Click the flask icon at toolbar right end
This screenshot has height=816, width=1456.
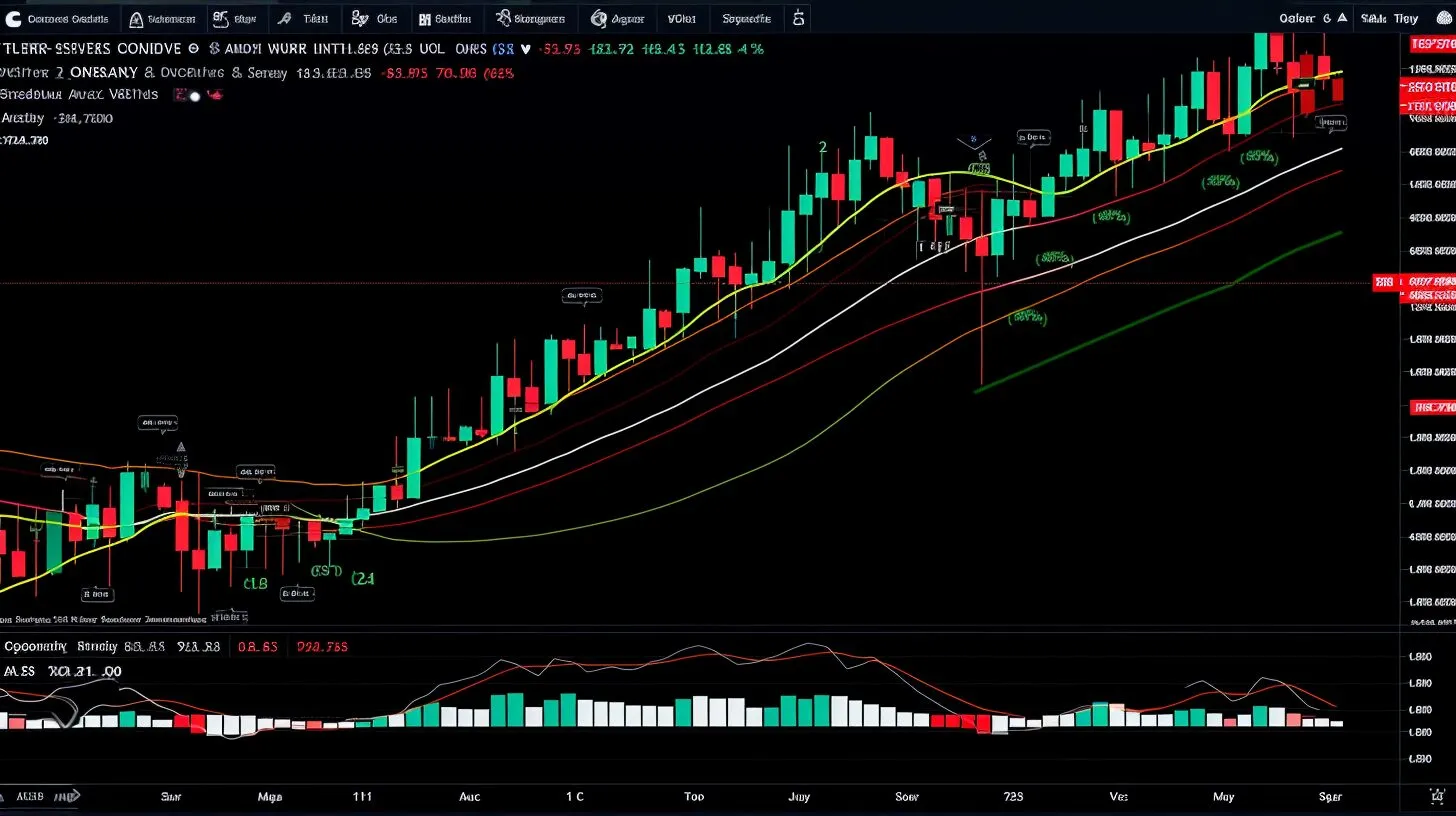pos(797,18)
